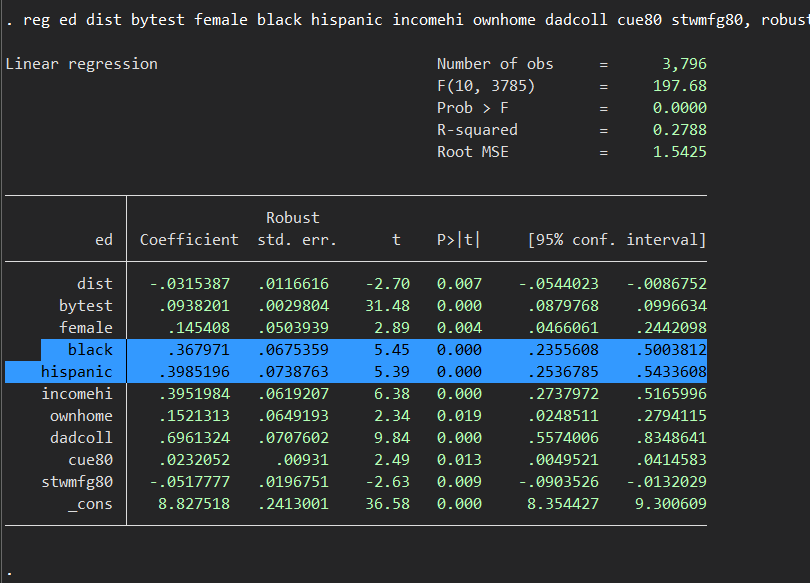Select the R-squared value 0.2788
The width and height of the screenshot is (810, 583).
[680, 130]
